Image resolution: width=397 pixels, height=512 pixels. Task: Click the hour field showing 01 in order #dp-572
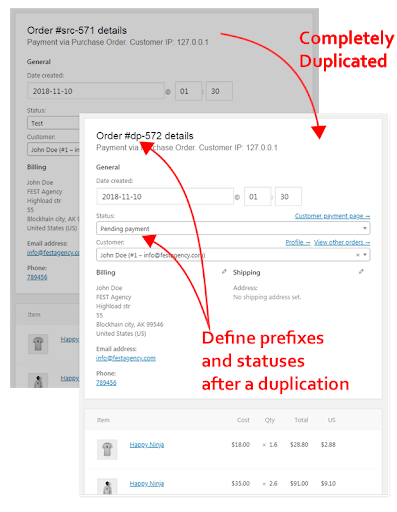[257, 197]
